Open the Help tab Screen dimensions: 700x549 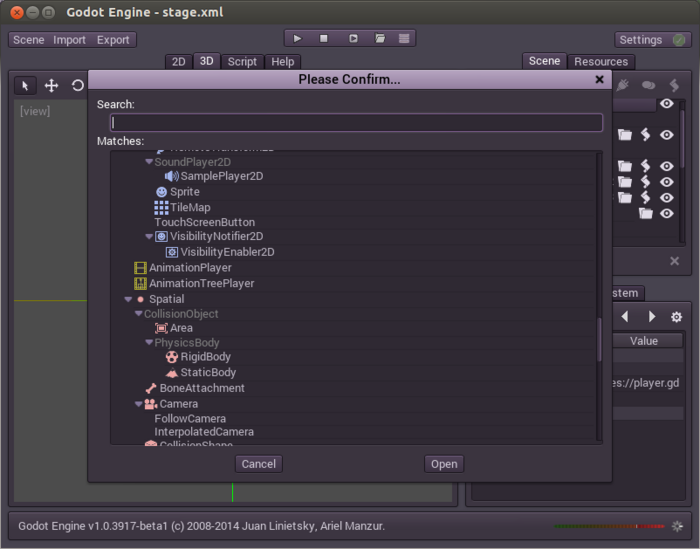tap(283, 62)
